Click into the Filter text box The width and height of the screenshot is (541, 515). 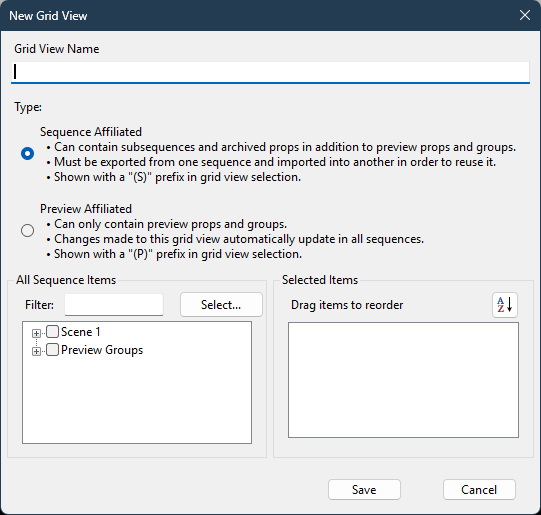(114, 305)
